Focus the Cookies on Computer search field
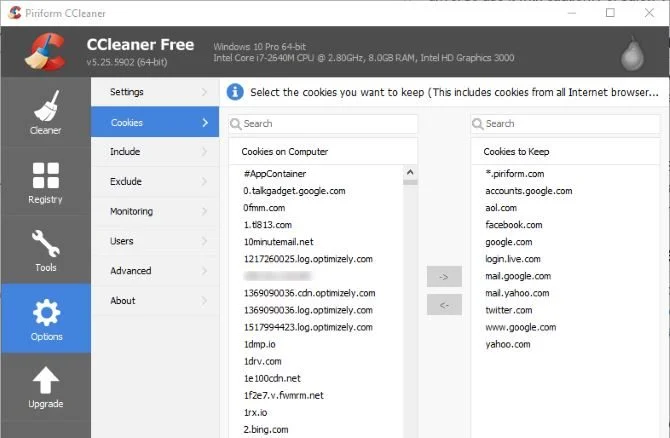Screen dimensions: 670x438 [323, 124]
